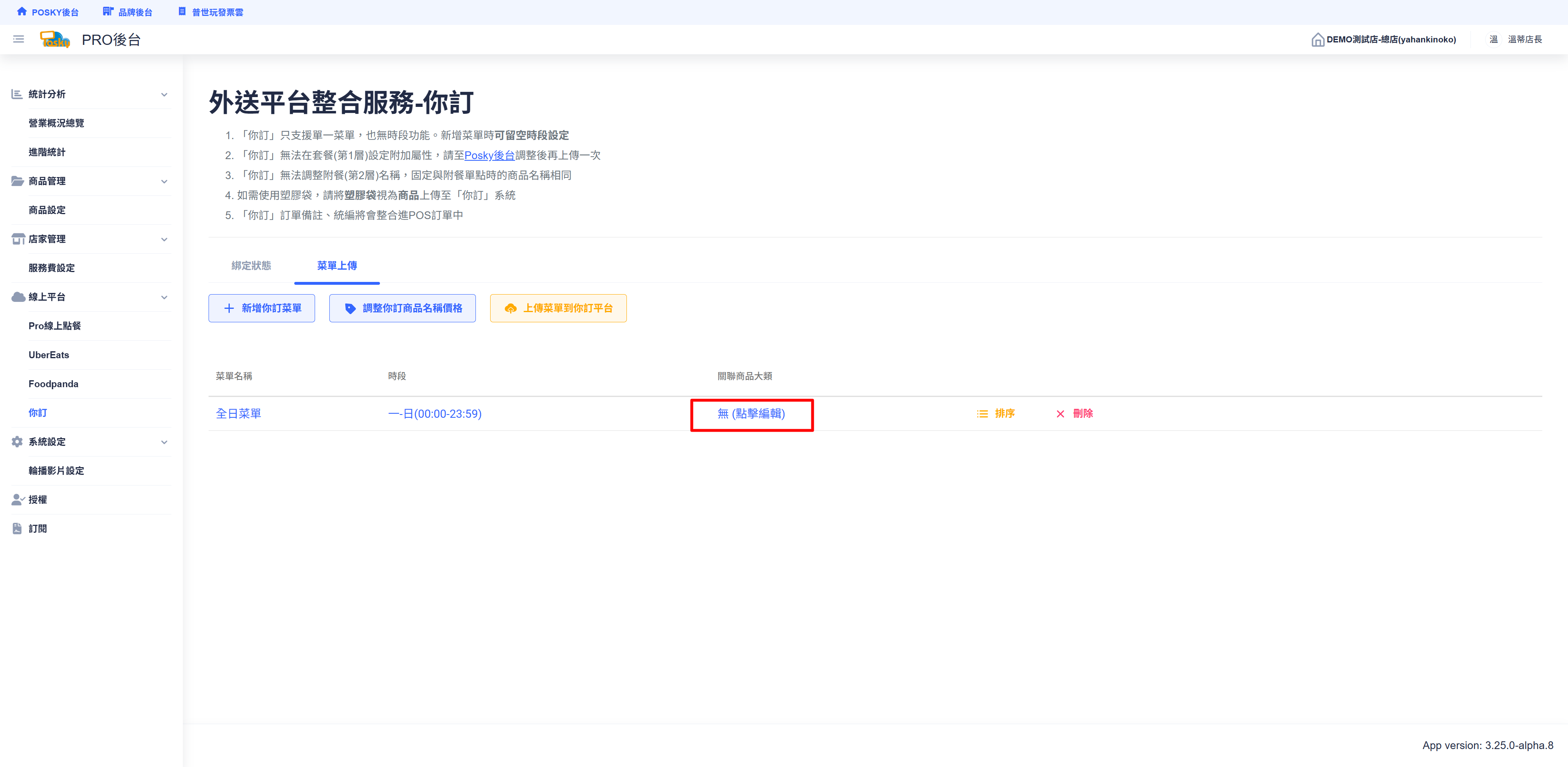The image size is (1568, 767).
Task: Click 無 (點擊編輯) category cell
Action: coord(751,414)
